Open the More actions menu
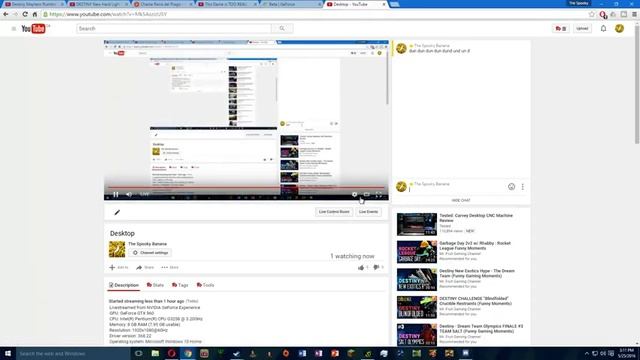Image resolution: width=640 pixels, height=360 pixels. [170, 267]
